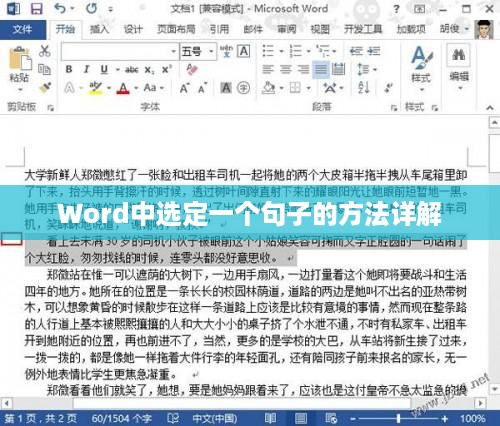This screenshot has width=500, height=426.
Task: Select the Format Painter brush
Action: click(44, 88)
